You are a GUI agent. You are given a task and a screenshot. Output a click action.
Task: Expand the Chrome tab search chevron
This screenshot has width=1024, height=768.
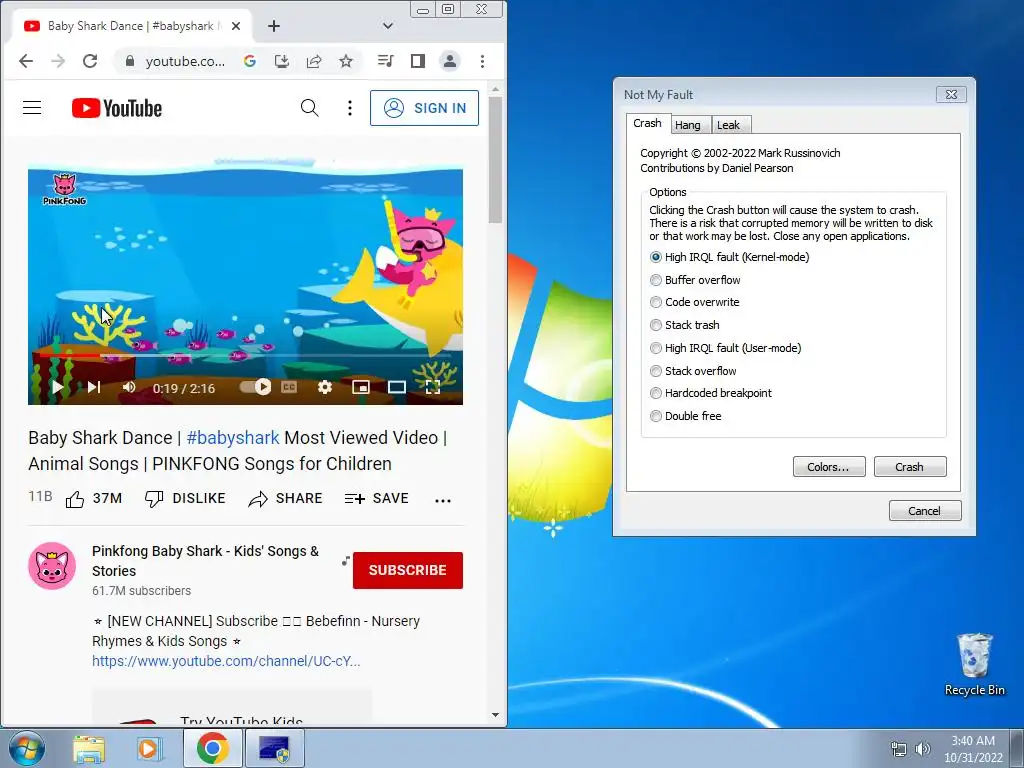pyautogui.click(x=388, y=26)
